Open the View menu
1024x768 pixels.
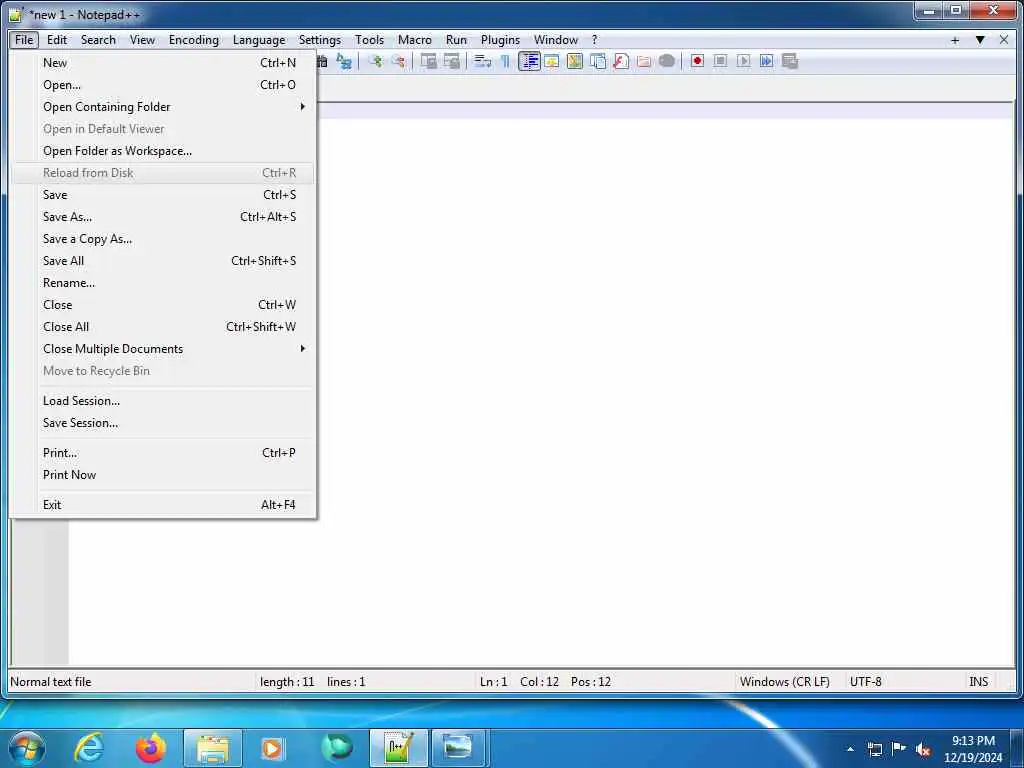pos(142,40)
